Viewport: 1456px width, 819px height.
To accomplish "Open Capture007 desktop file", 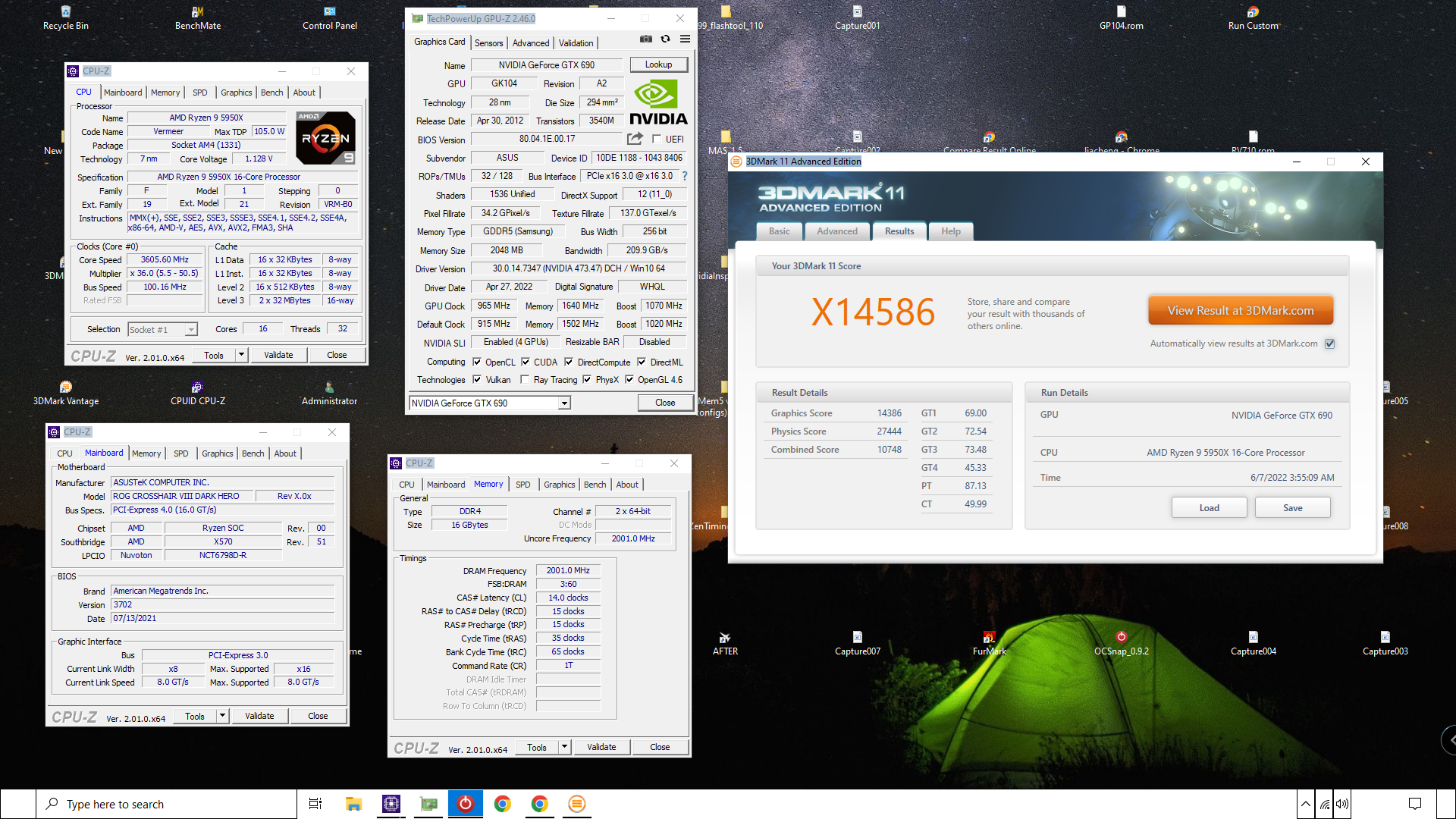I will (858, 643).
